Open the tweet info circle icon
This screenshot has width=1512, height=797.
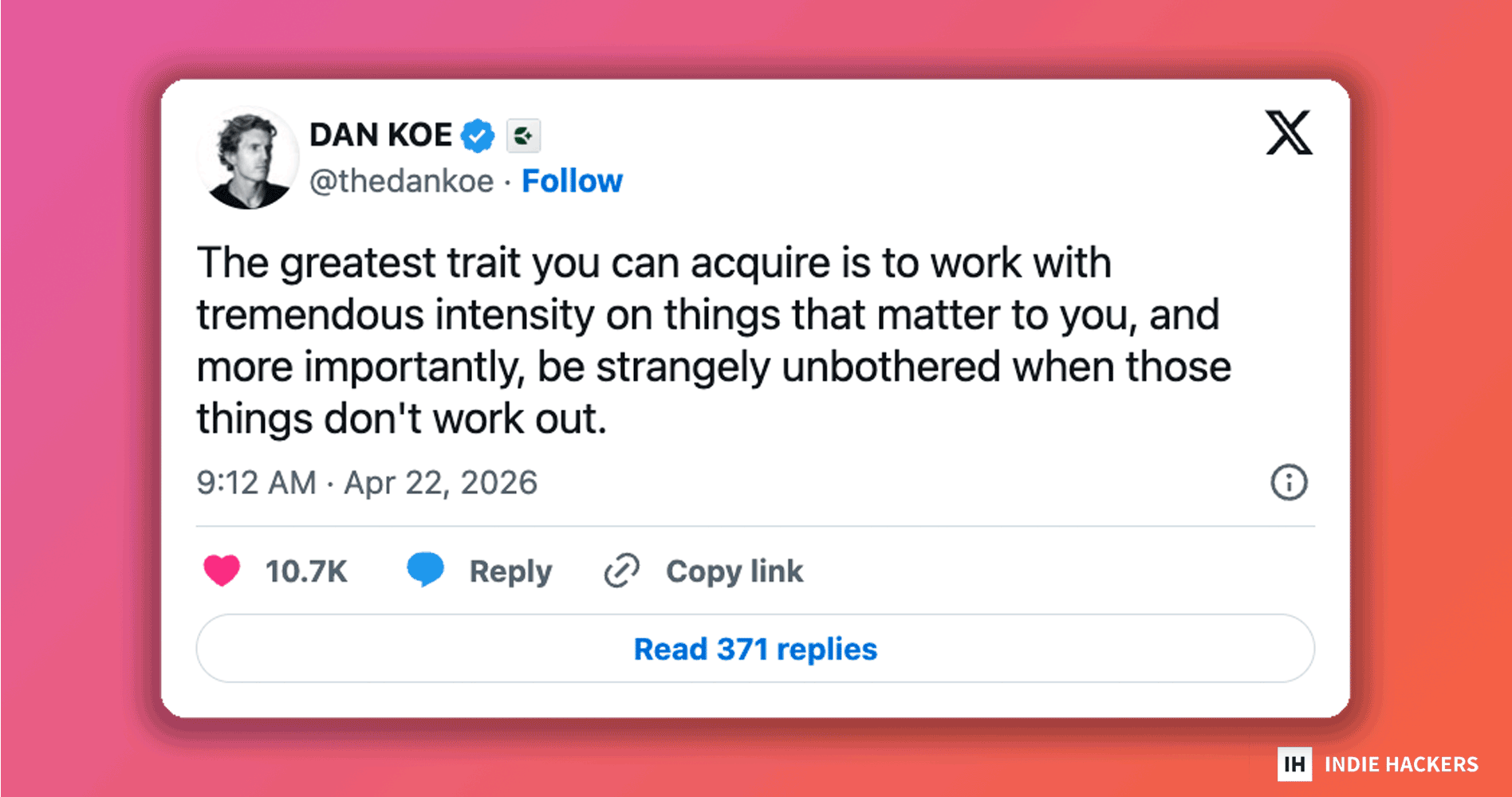1288,482
